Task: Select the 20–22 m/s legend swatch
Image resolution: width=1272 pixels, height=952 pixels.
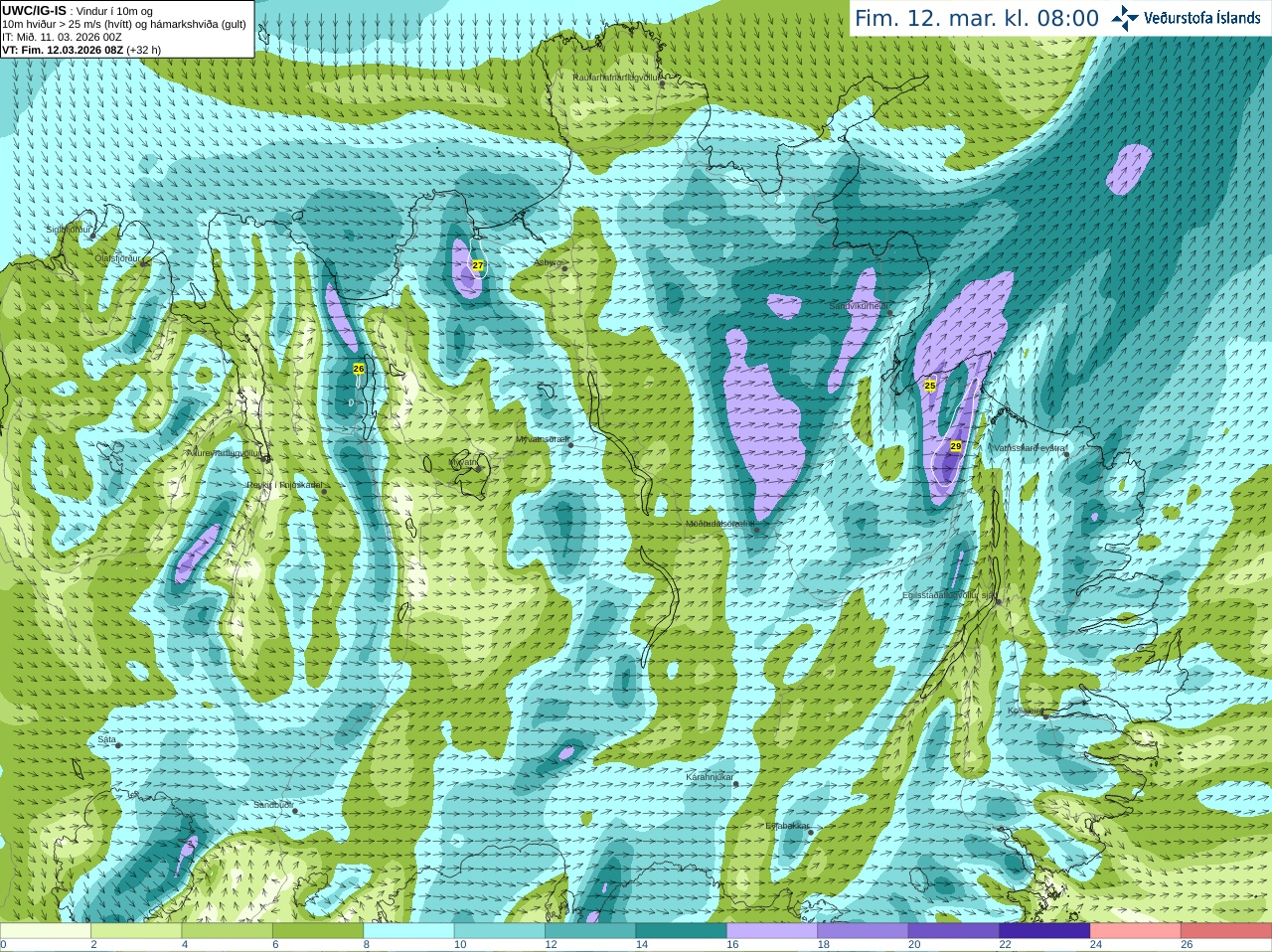Action: click(954, 931)
